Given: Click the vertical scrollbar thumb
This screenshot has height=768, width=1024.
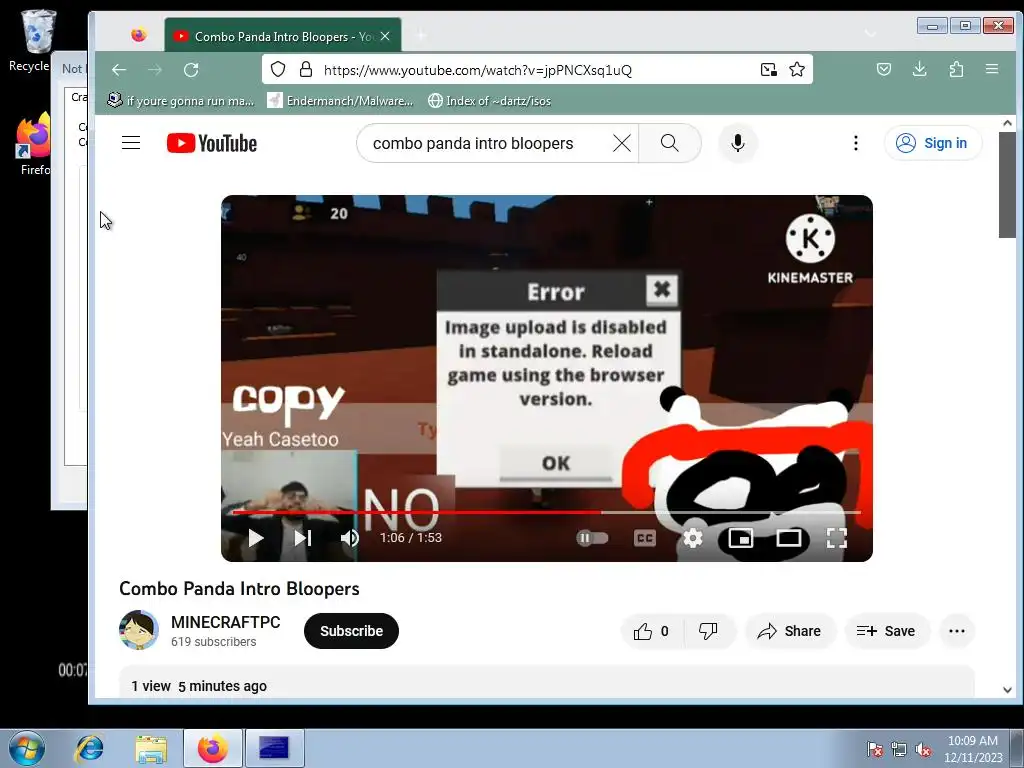Looking at the screenshot, I should coord(1007,185).
